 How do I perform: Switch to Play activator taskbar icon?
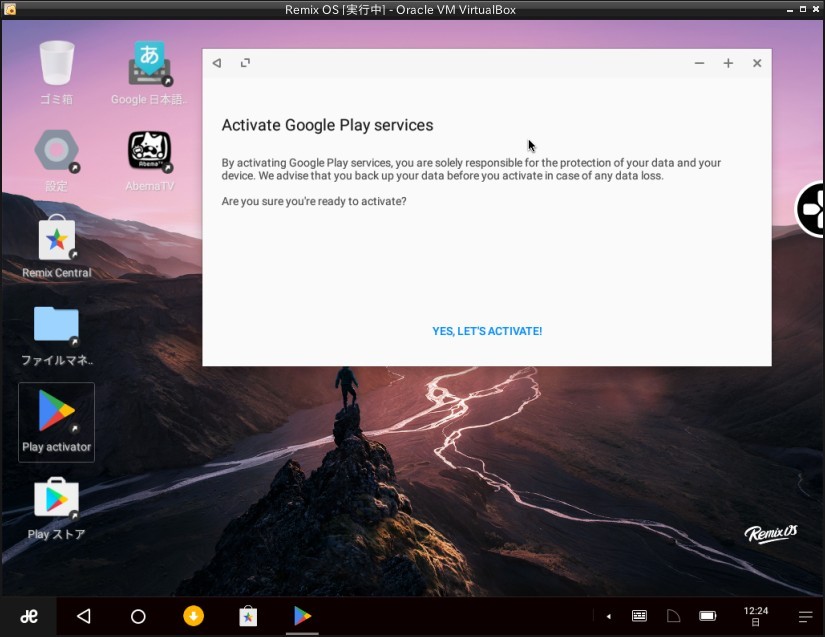(303, 616)
